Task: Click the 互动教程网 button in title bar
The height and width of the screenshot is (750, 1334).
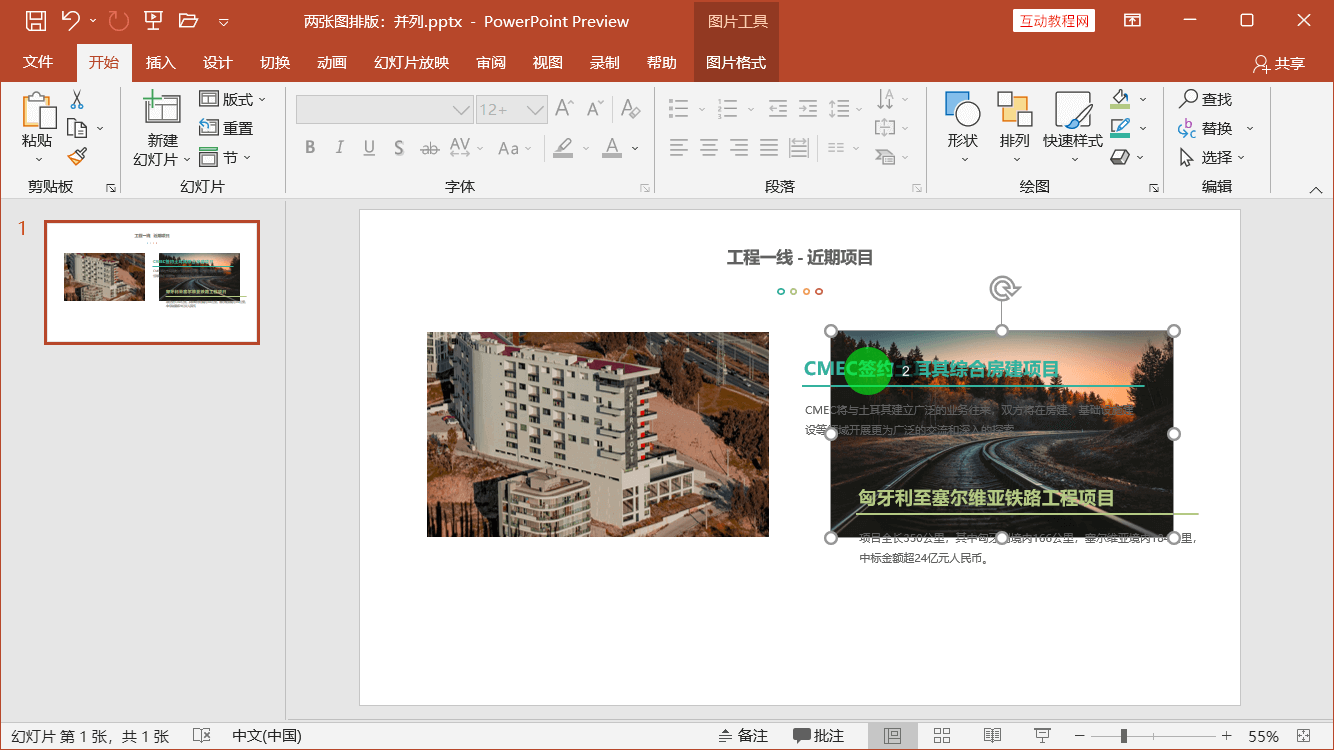Action: (1054, 21)
